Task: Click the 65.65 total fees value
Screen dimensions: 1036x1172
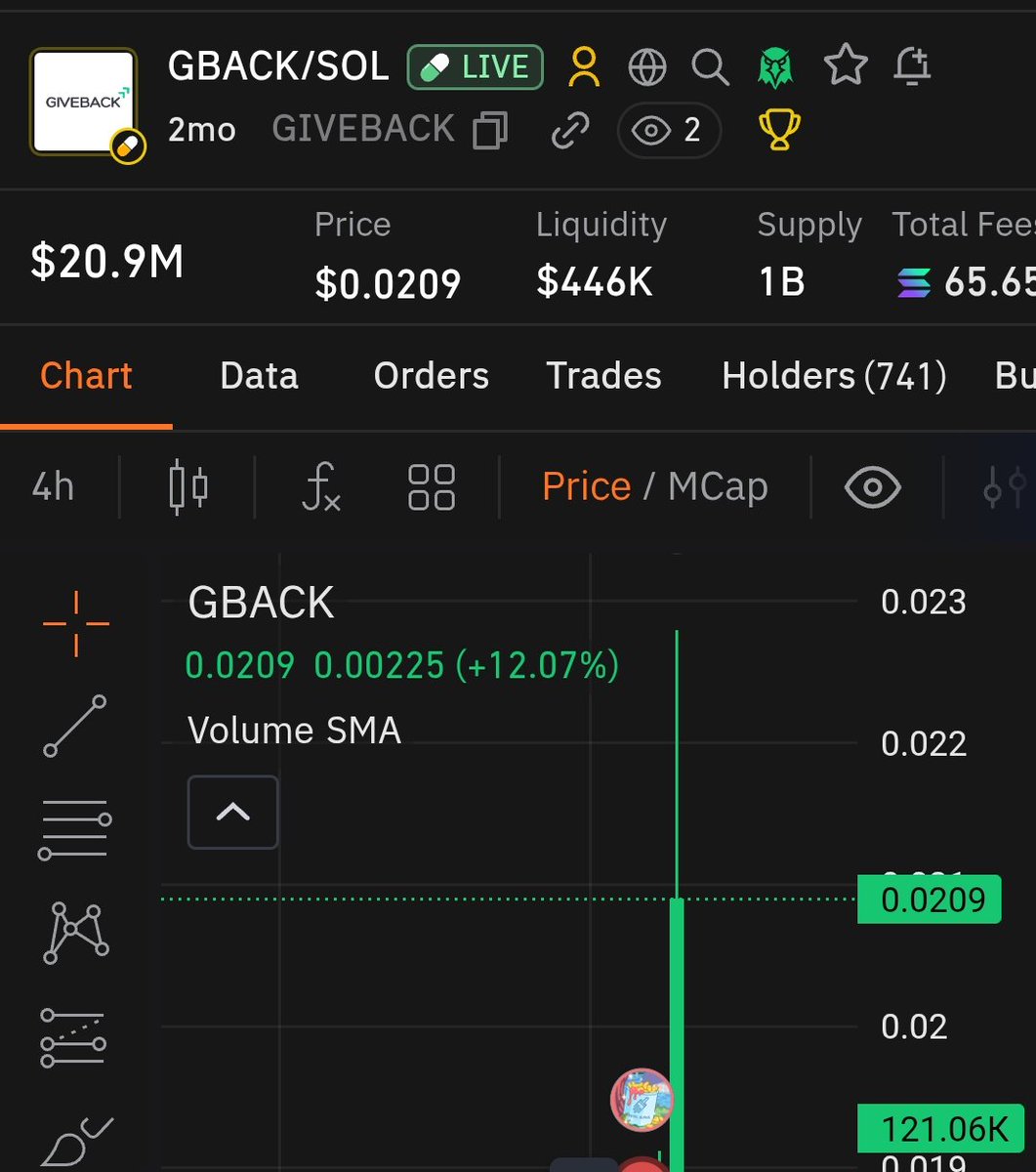Action: coord(989,282)
